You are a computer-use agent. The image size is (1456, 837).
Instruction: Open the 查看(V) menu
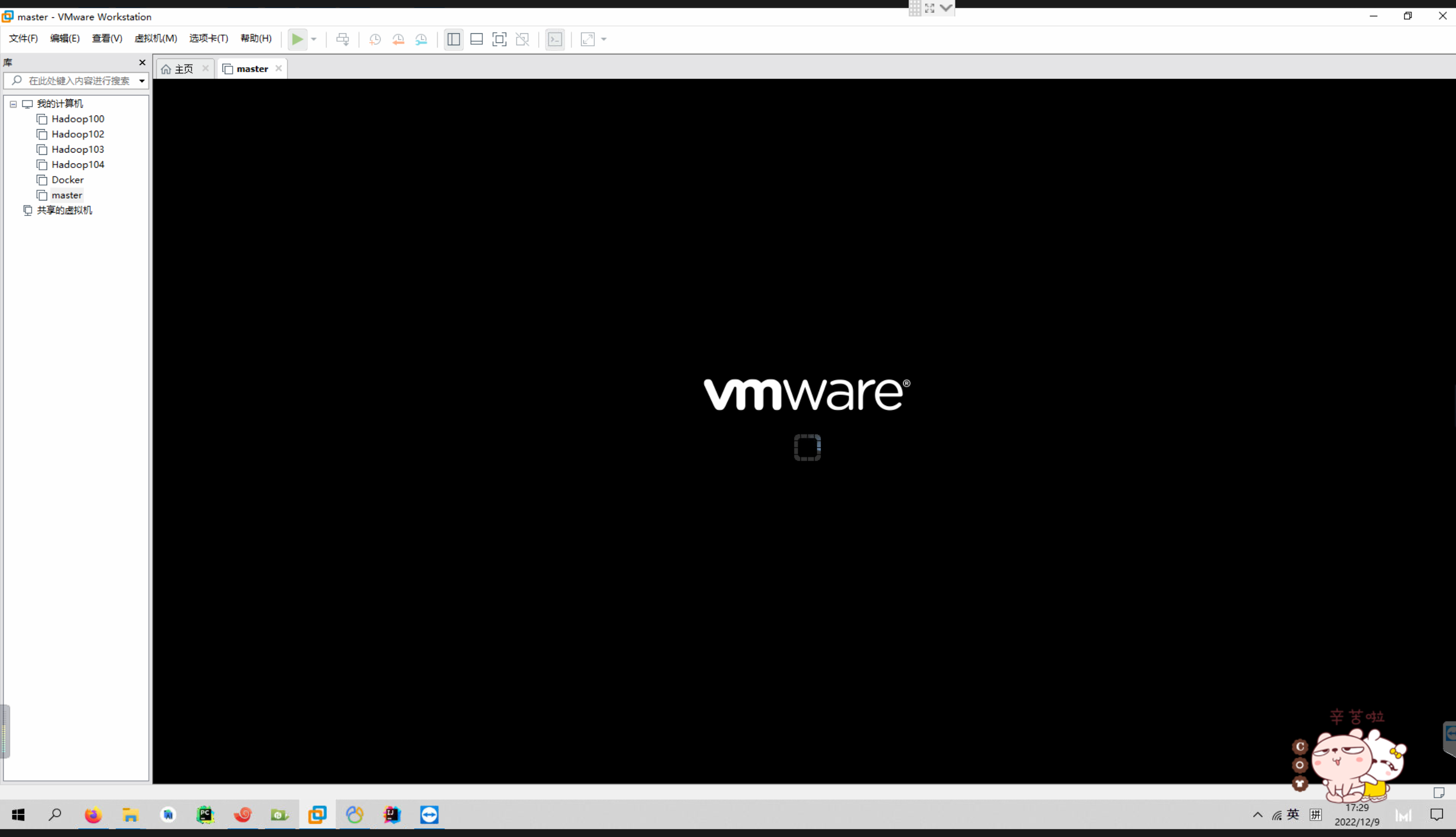107,38
